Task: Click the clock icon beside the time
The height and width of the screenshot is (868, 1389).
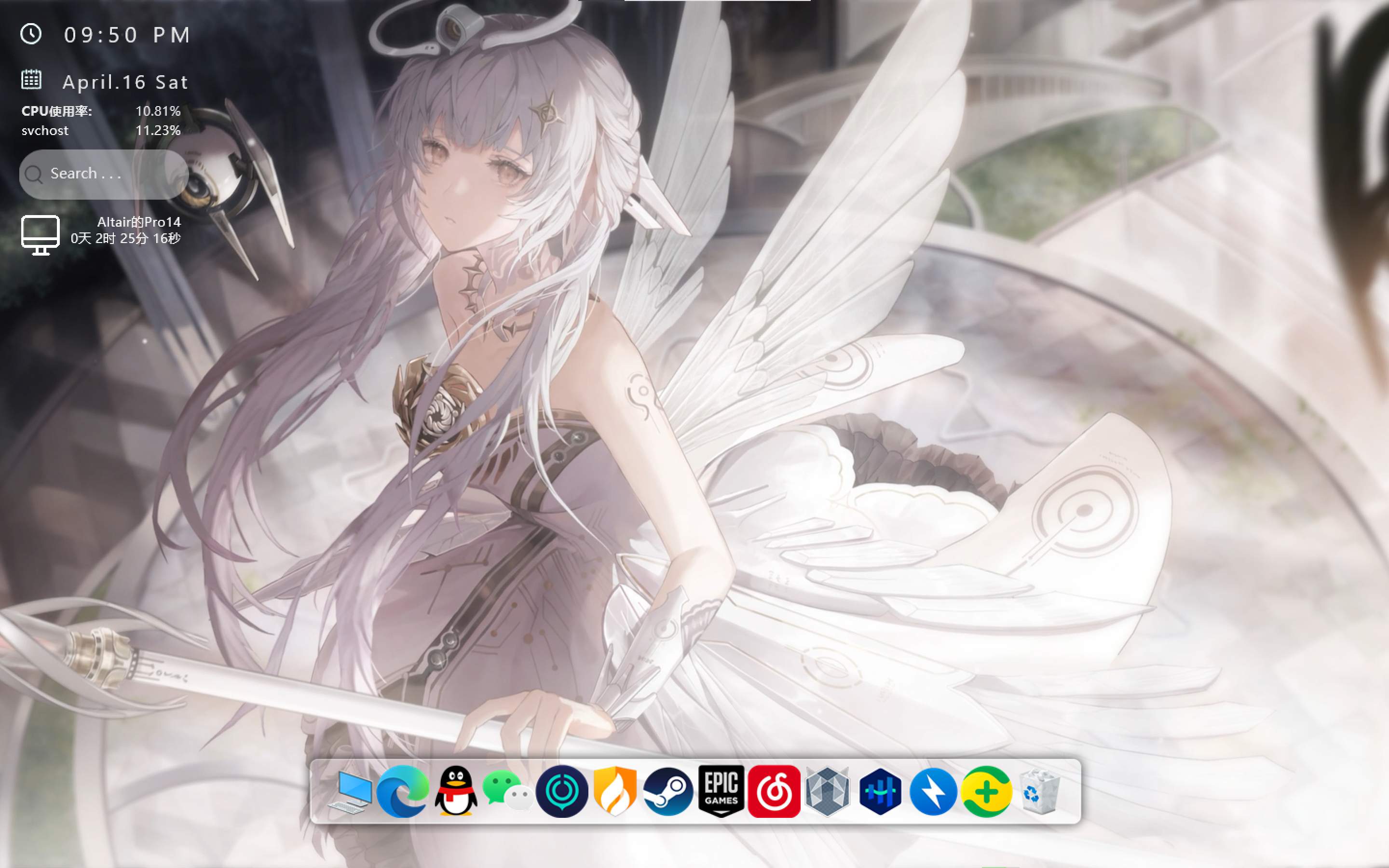Action: click(31, 34)
